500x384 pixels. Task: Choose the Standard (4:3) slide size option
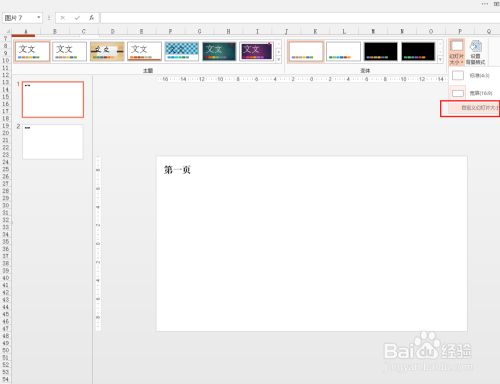[474, 76]
